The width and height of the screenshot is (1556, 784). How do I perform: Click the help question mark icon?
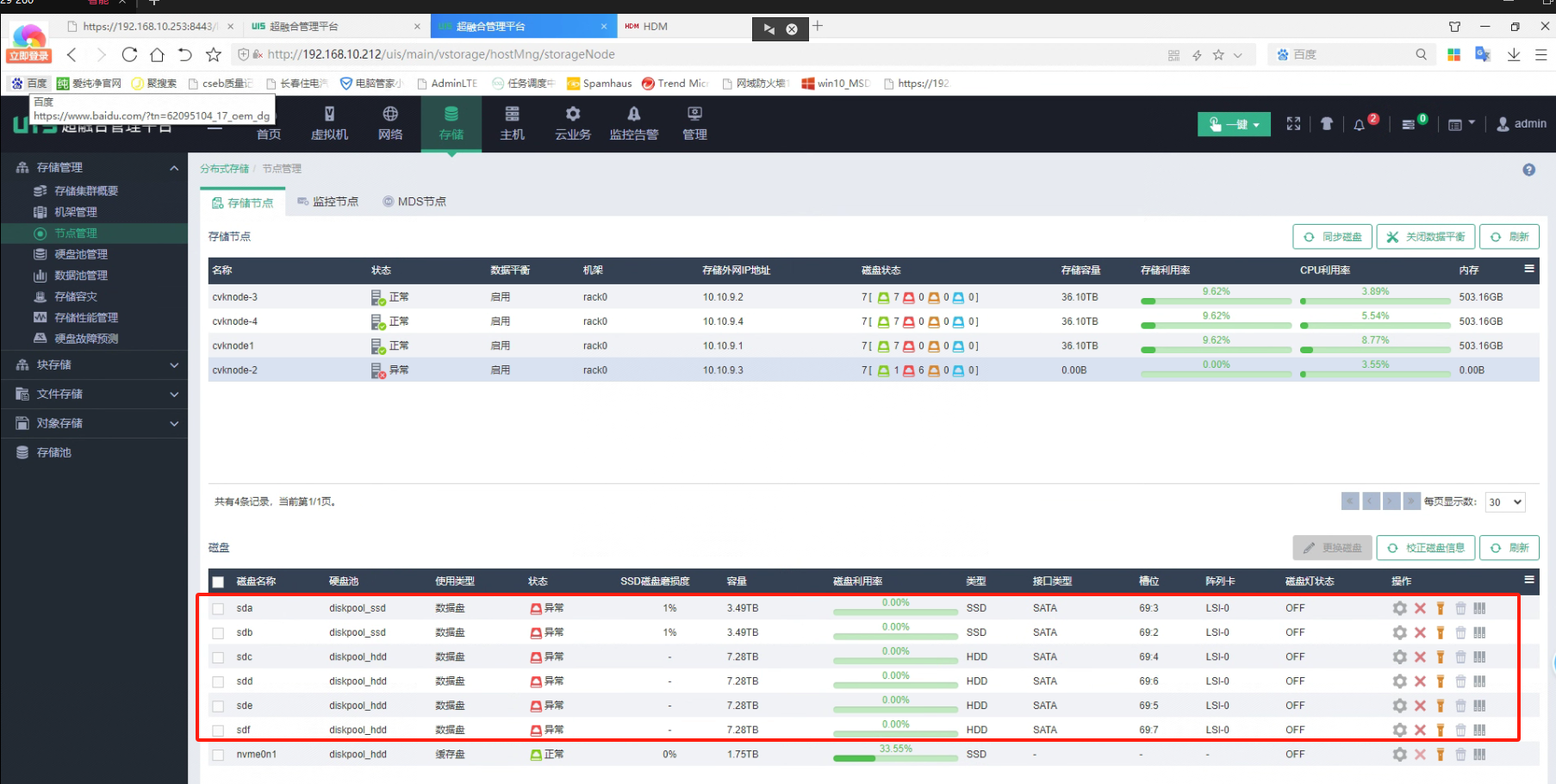tap(1528, 170)
